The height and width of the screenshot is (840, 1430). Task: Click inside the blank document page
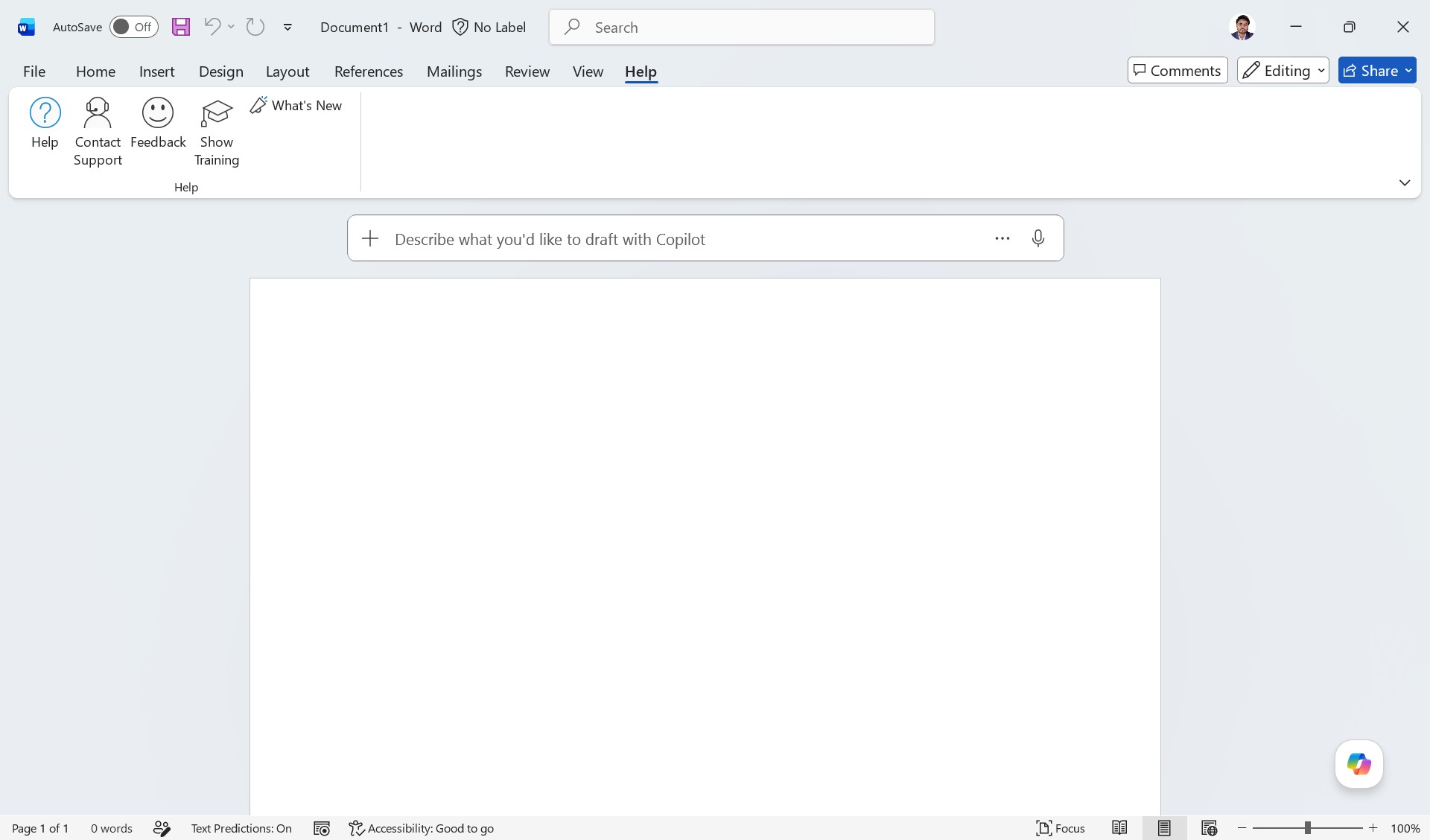(705, 547)
